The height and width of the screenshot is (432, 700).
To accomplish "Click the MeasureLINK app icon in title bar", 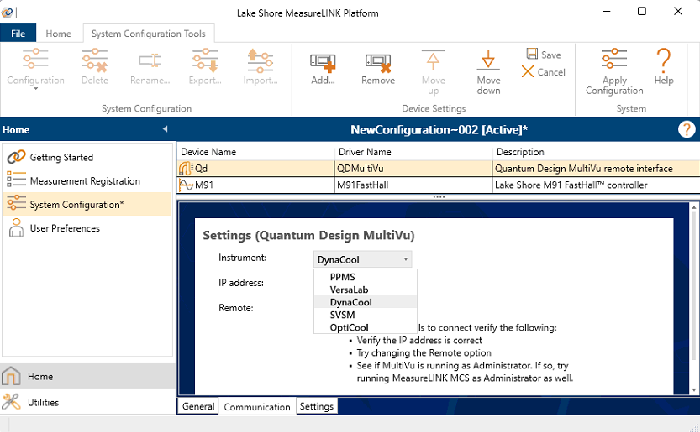I will [x=7, y=12].
